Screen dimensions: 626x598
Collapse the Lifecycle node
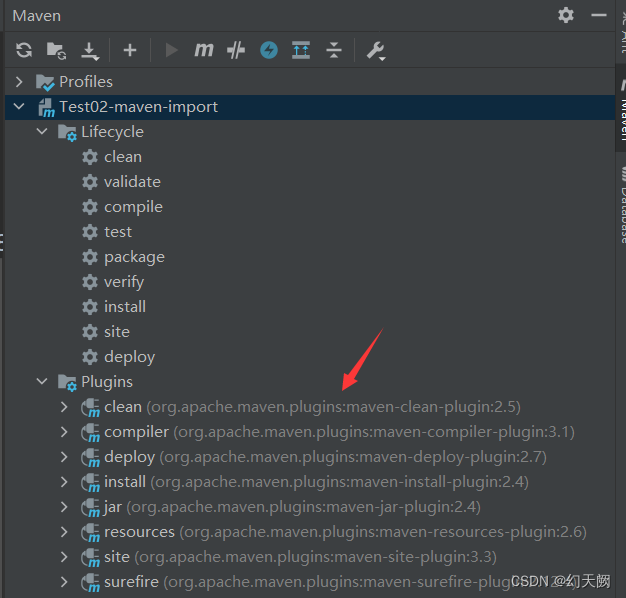pyautogui.click(x=42, y=131)
